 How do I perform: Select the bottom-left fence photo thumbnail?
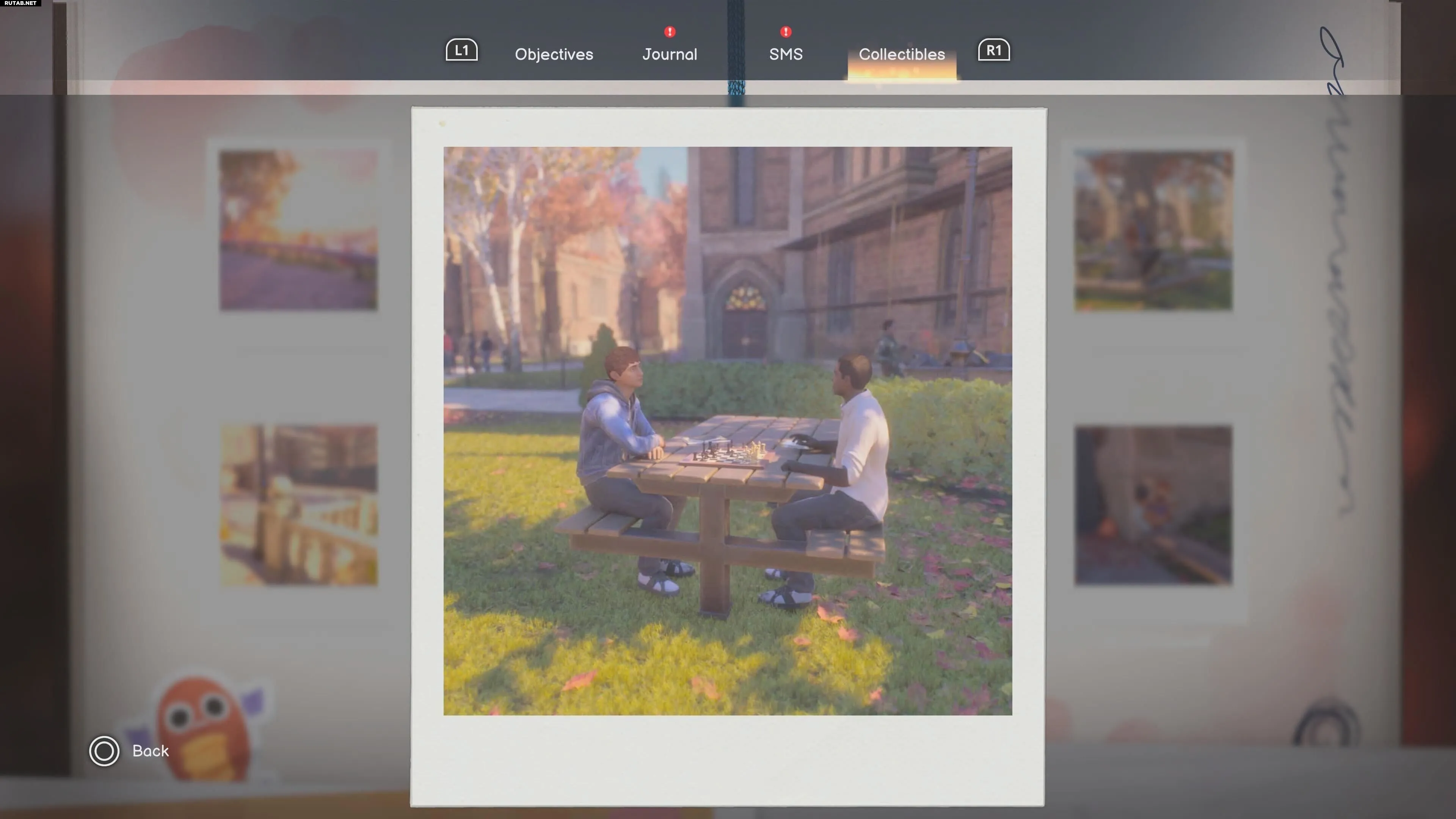(298, 505)
